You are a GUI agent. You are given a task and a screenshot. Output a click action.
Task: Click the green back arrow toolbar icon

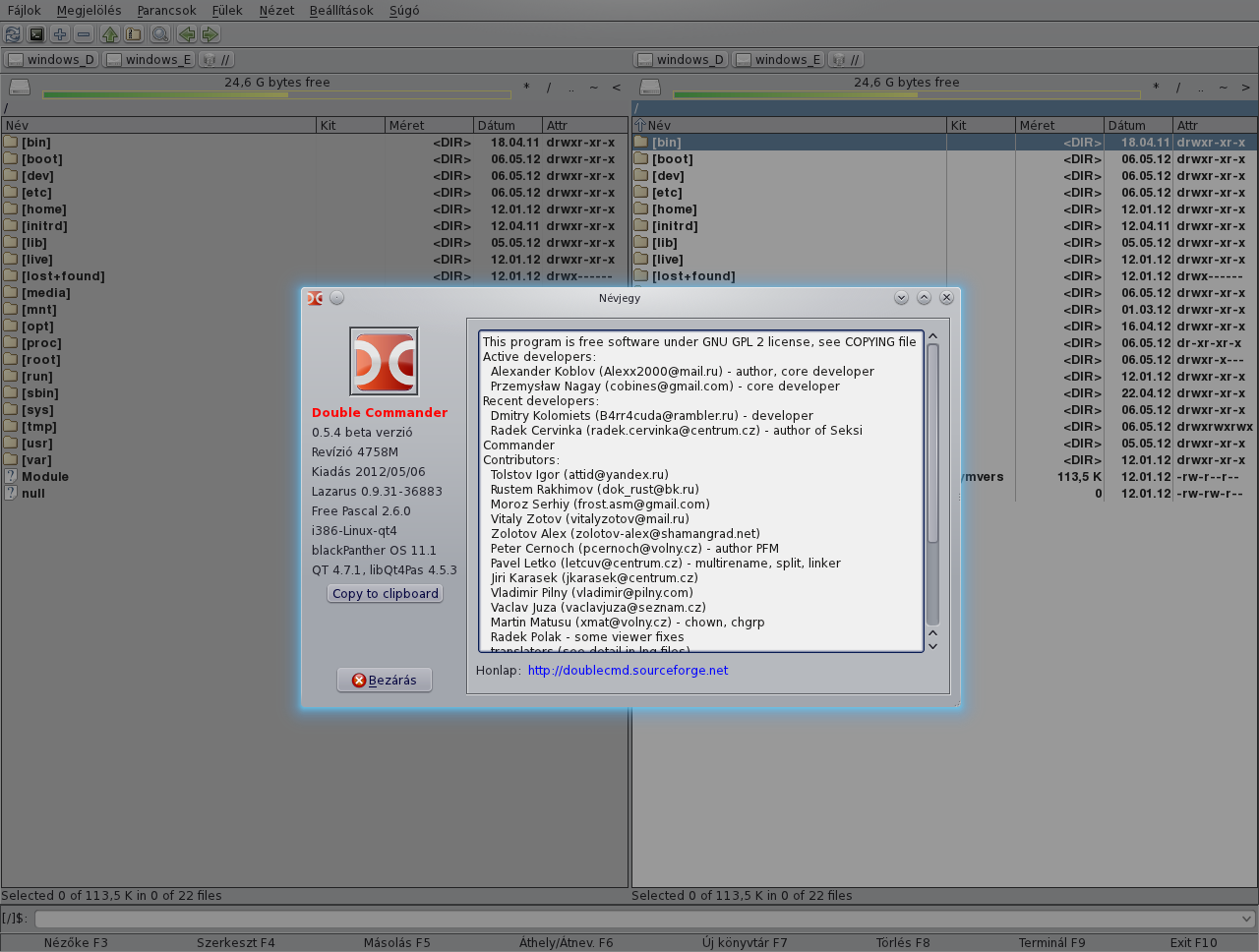(187, 34)
